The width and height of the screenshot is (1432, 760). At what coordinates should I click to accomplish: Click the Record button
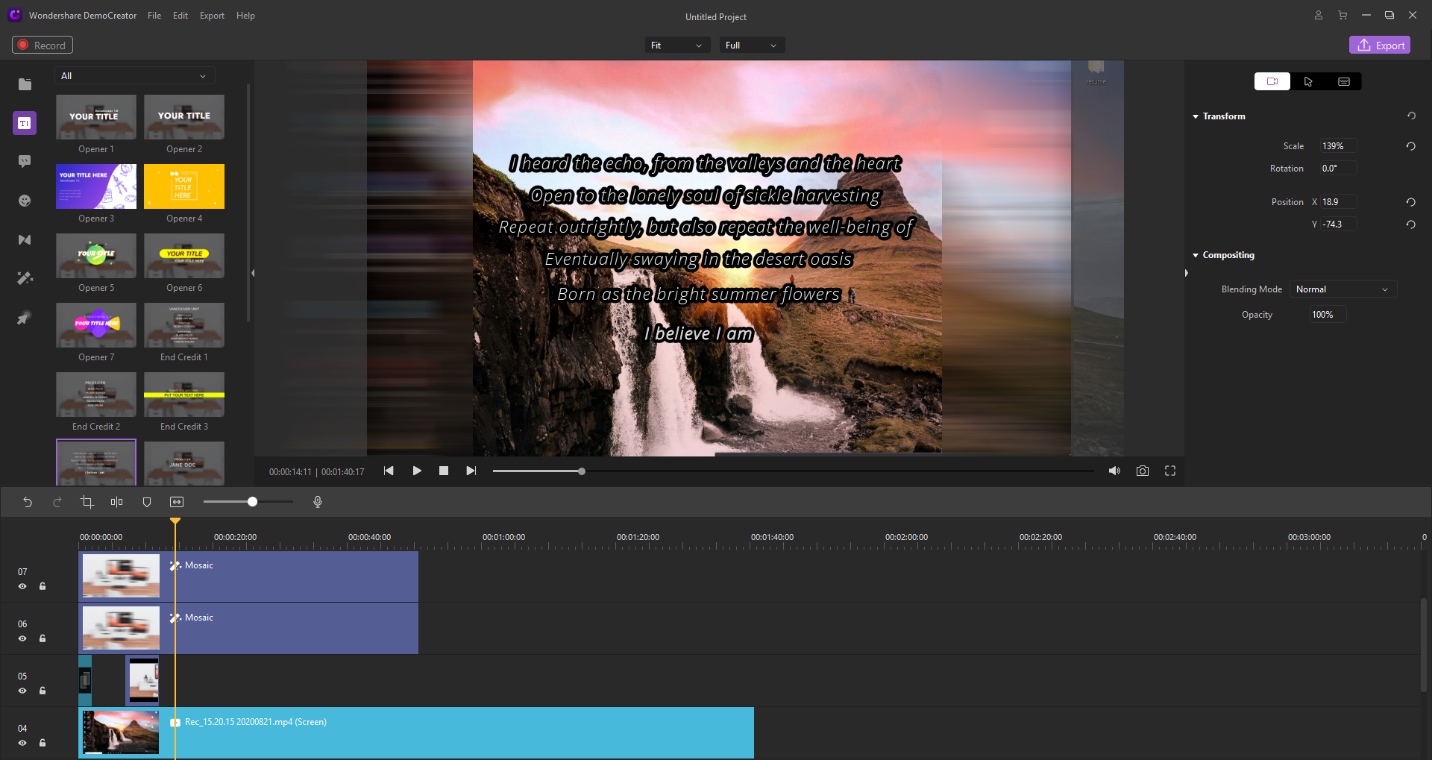[x=43, y=45]
